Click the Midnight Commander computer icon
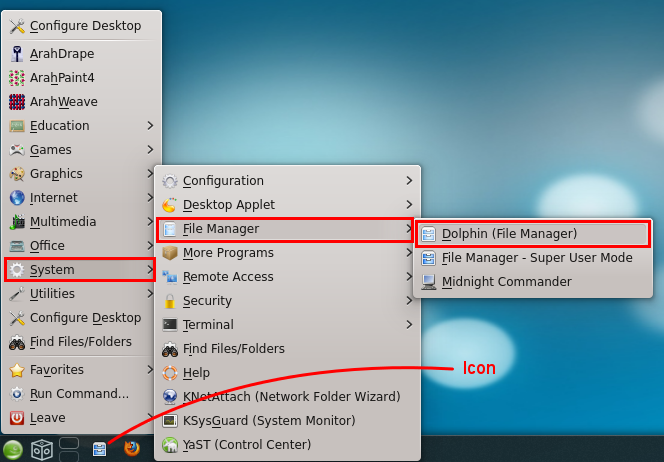This screenshot has width=664, height=462. pyautogui.click(x=429, y=282)
